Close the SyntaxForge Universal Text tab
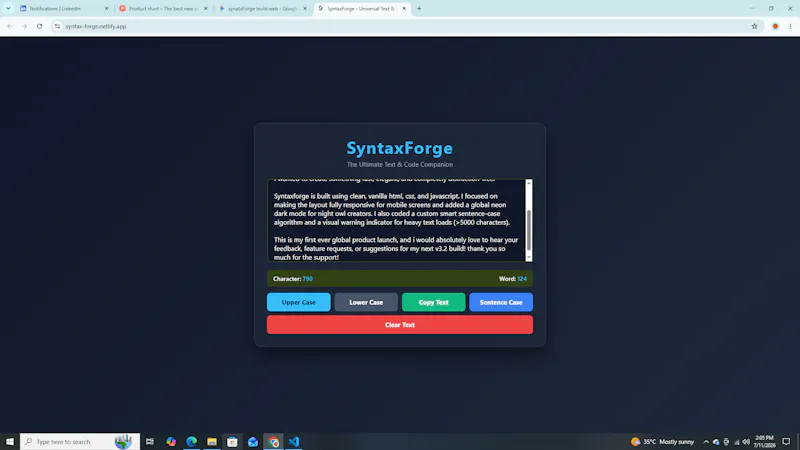Screen dimensions: 800x450 (404, 9)
